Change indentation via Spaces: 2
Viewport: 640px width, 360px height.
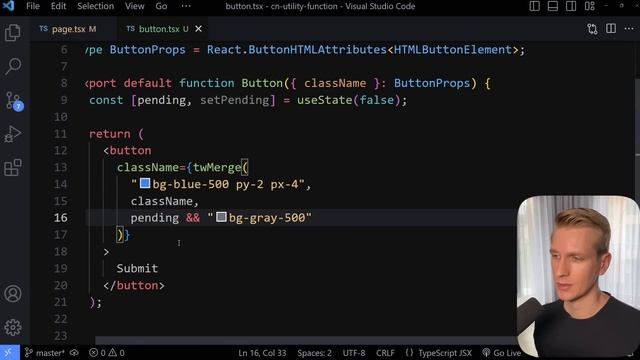coord(314,353)
